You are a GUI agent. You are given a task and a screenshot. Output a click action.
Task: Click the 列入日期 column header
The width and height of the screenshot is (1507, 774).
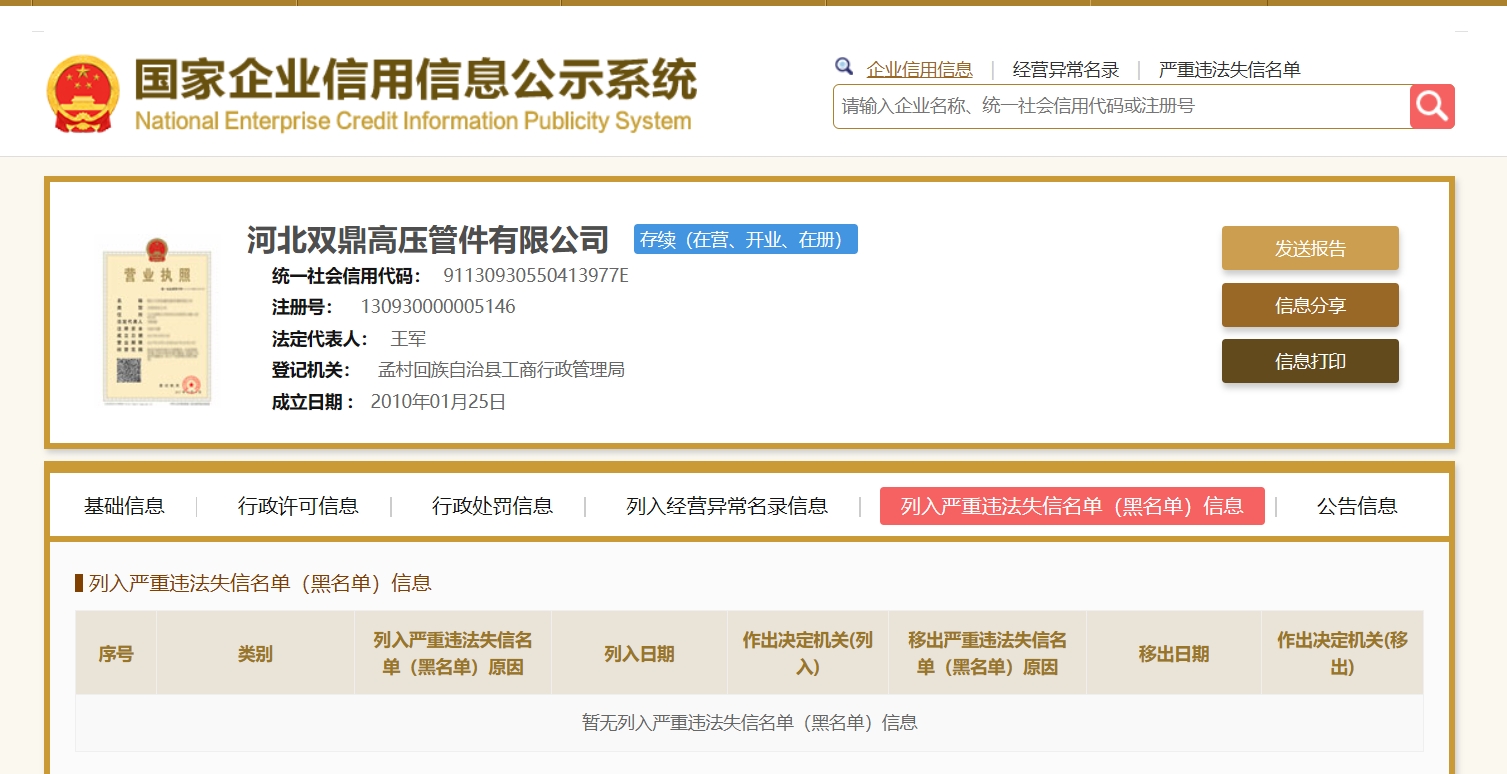coord(639,654)
